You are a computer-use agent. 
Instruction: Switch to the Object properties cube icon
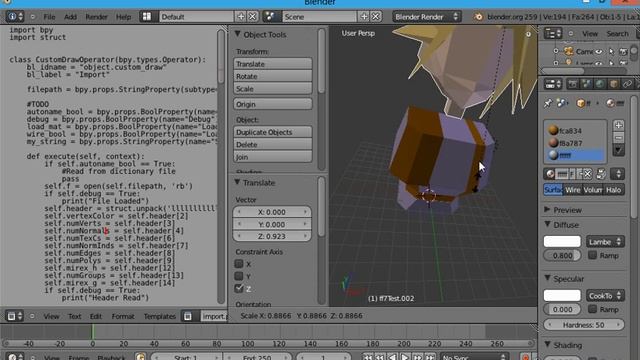point(613,84)
